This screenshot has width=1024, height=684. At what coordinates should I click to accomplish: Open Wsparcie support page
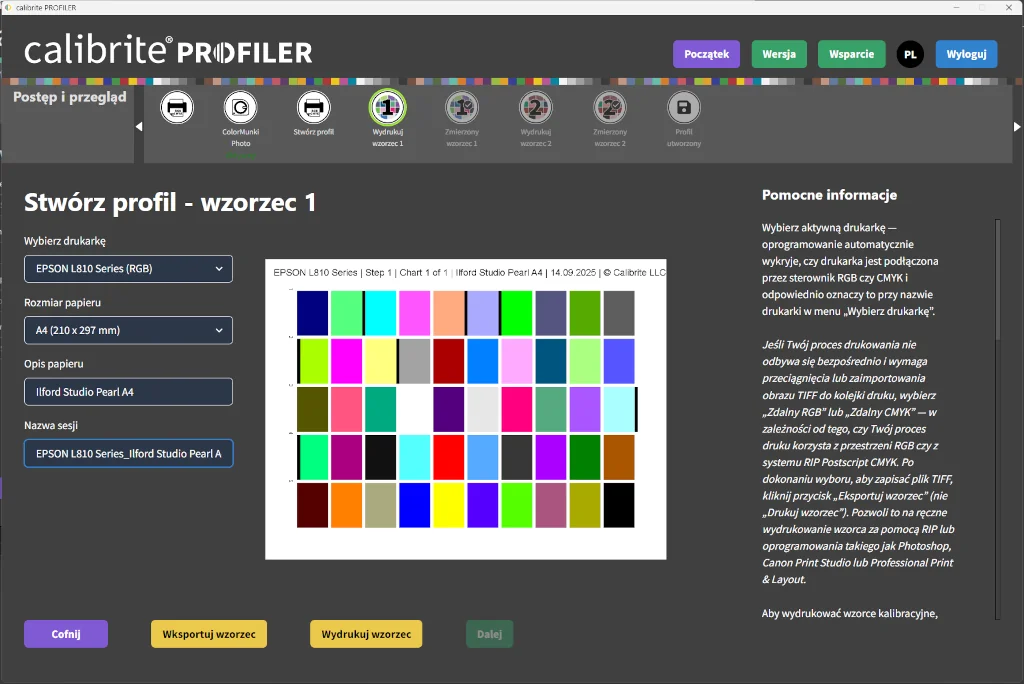pyautogui.click(x=851, y=54)
